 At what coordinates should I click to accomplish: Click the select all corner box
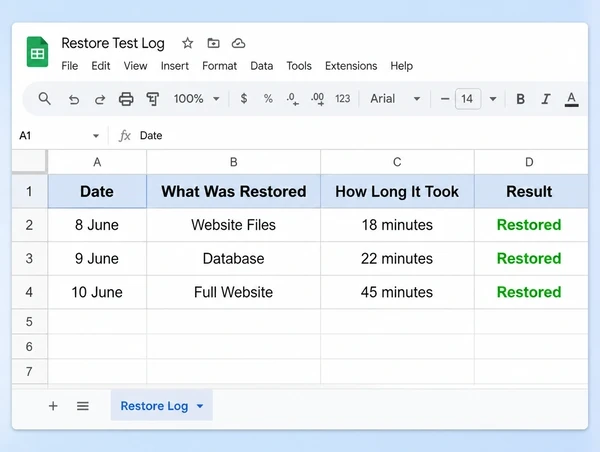[x=29, y=162]
